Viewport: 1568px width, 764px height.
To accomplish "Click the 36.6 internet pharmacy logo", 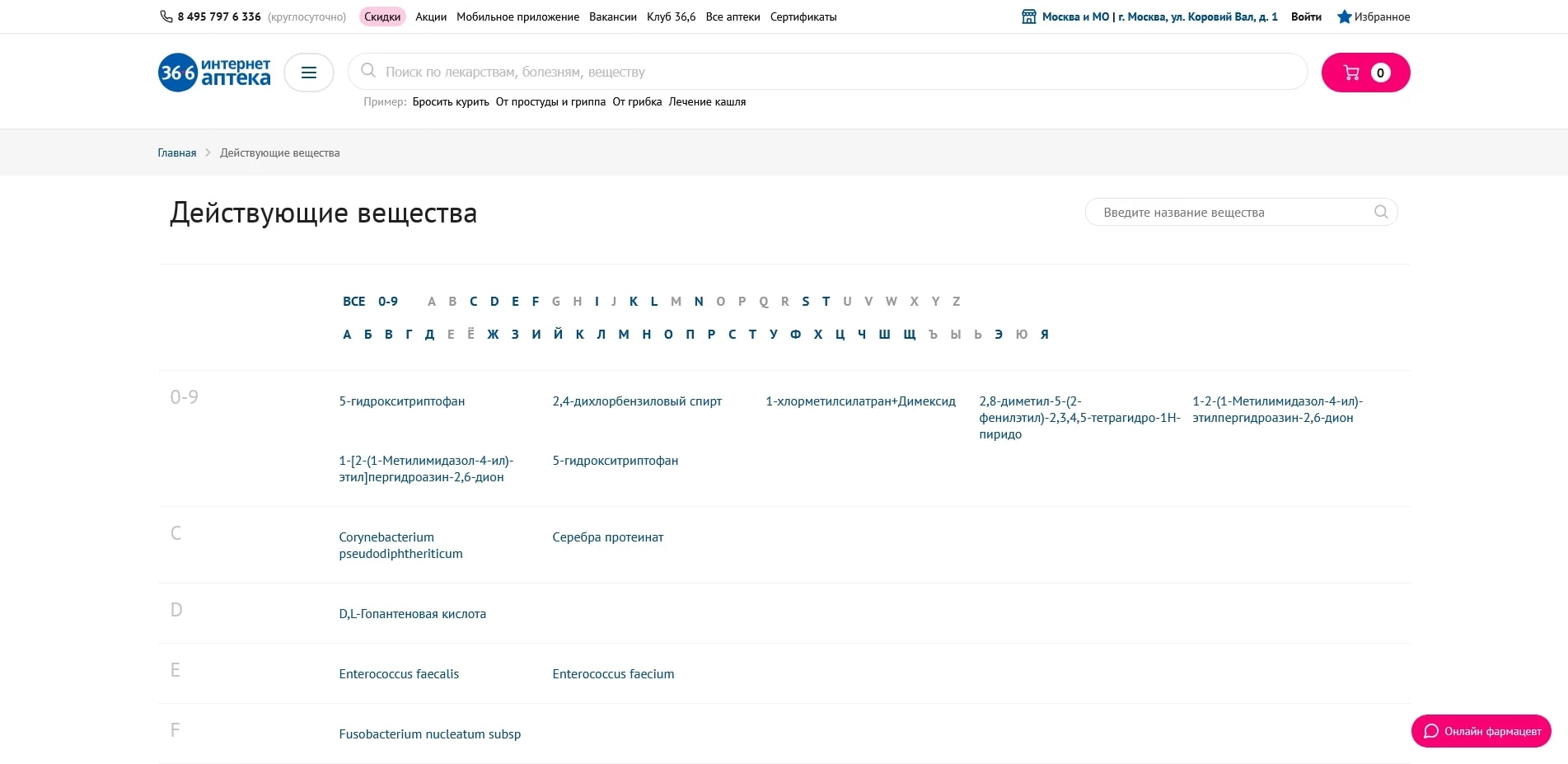I will (214, 73).
